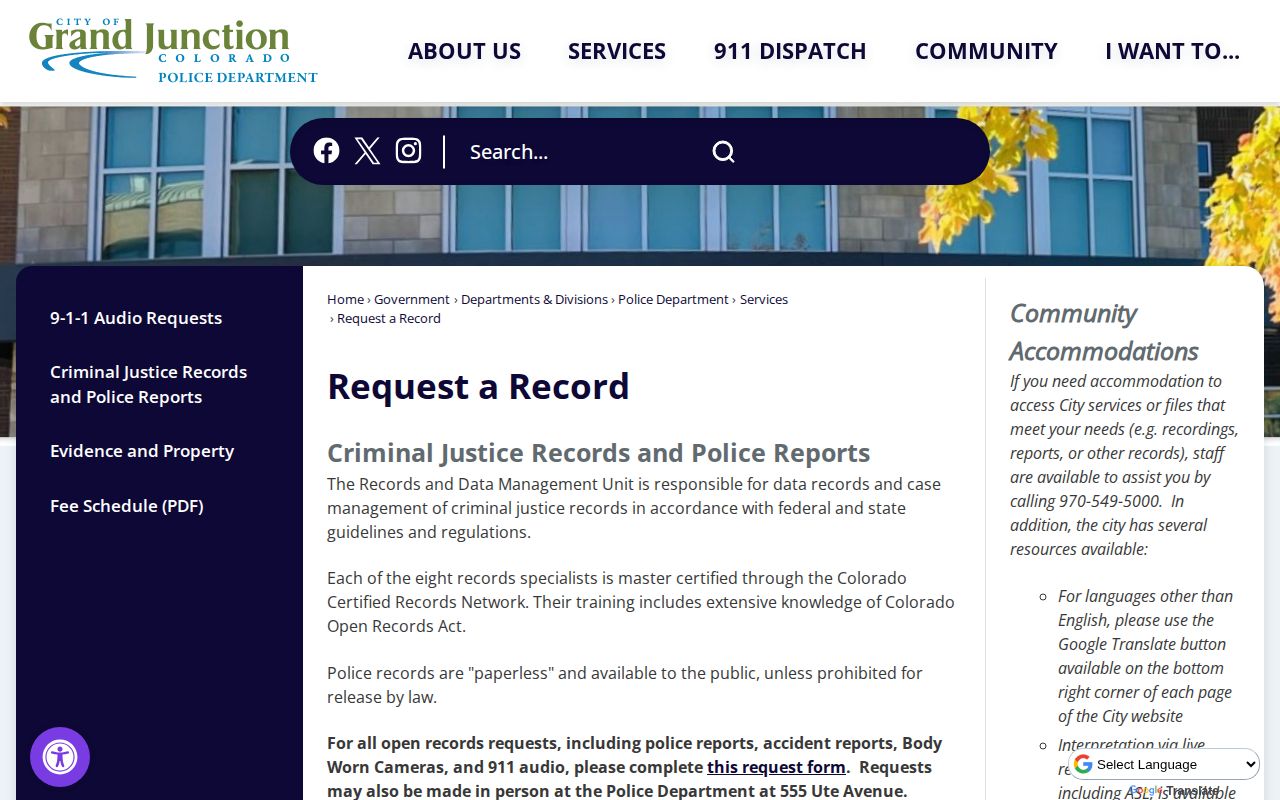This screenshot has width=1280, height=800.
Task: Open Fee Schedule (PDF)
Action: point(127,506)
